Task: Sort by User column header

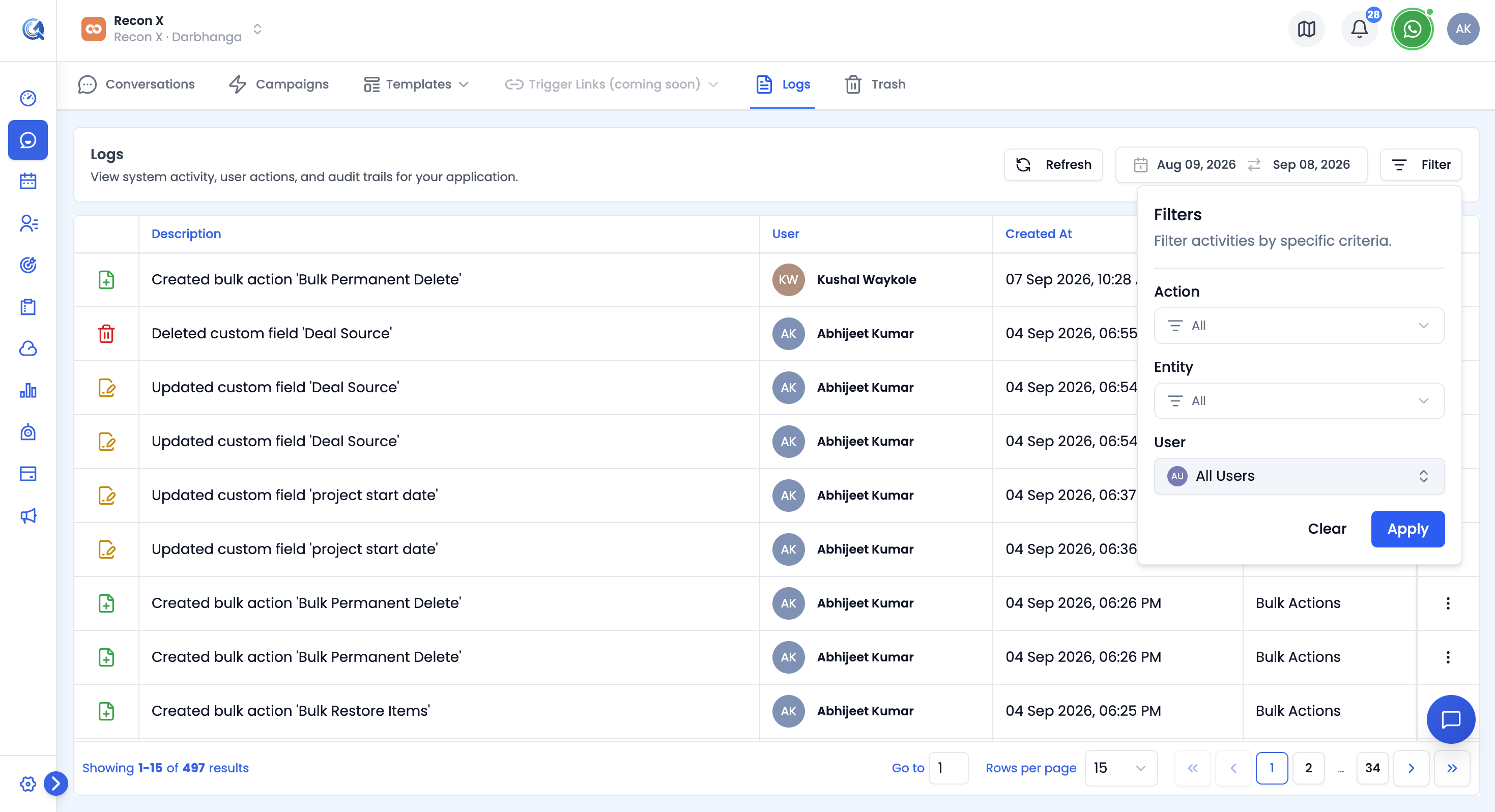Action: coord(785,234)
